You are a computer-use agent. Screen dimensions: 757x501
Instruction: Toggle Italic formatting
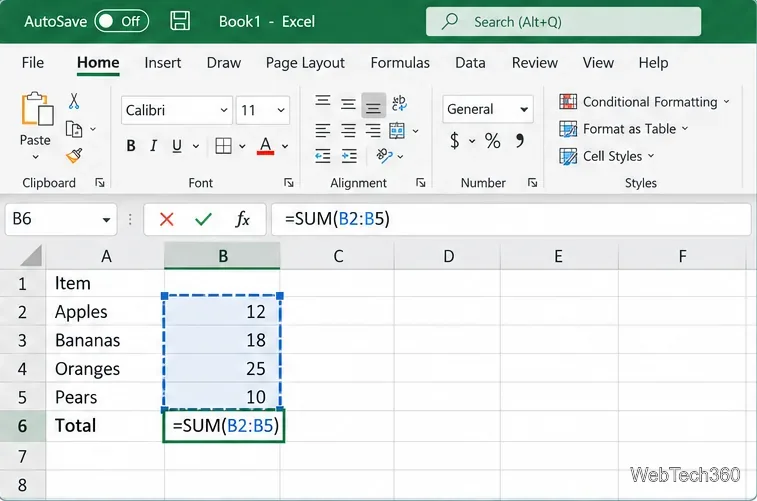(x=154, y=146)
